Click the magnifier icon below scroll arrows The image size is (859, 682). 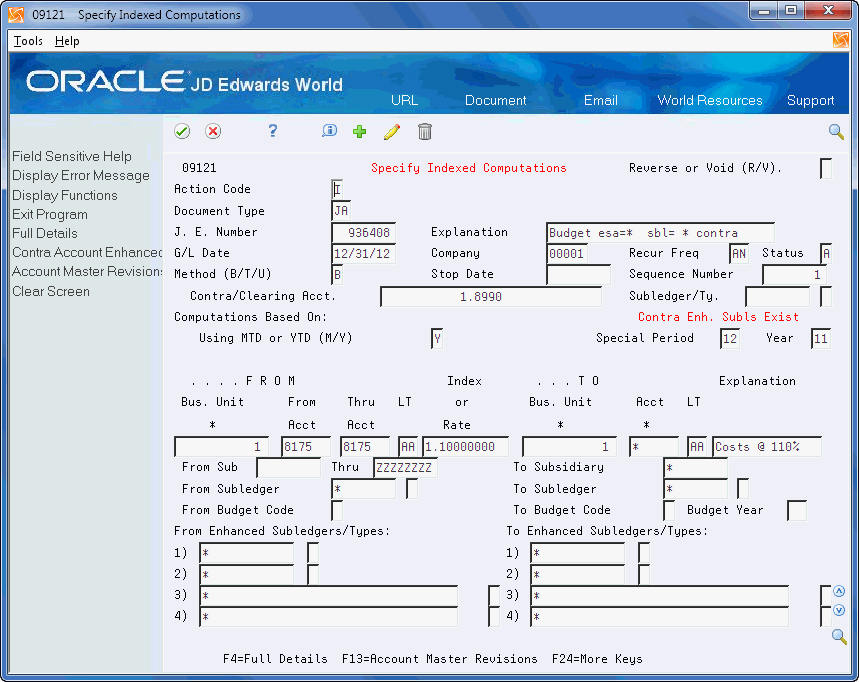pyautogui.click(x=839, y=636)
